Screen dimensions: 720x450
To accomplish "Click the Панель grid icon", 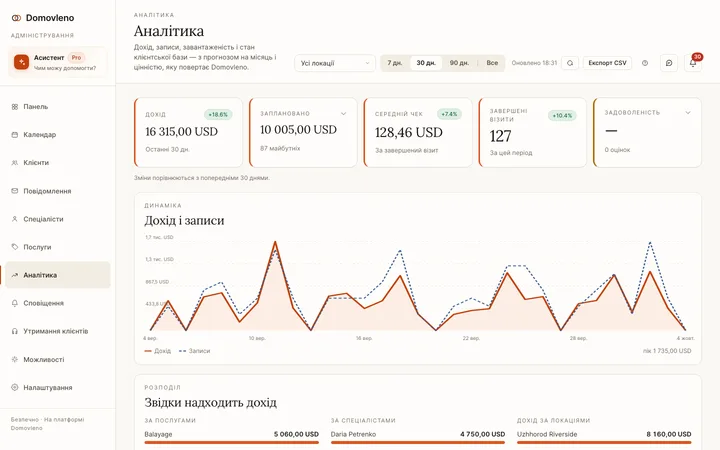I will coord(15,107).
